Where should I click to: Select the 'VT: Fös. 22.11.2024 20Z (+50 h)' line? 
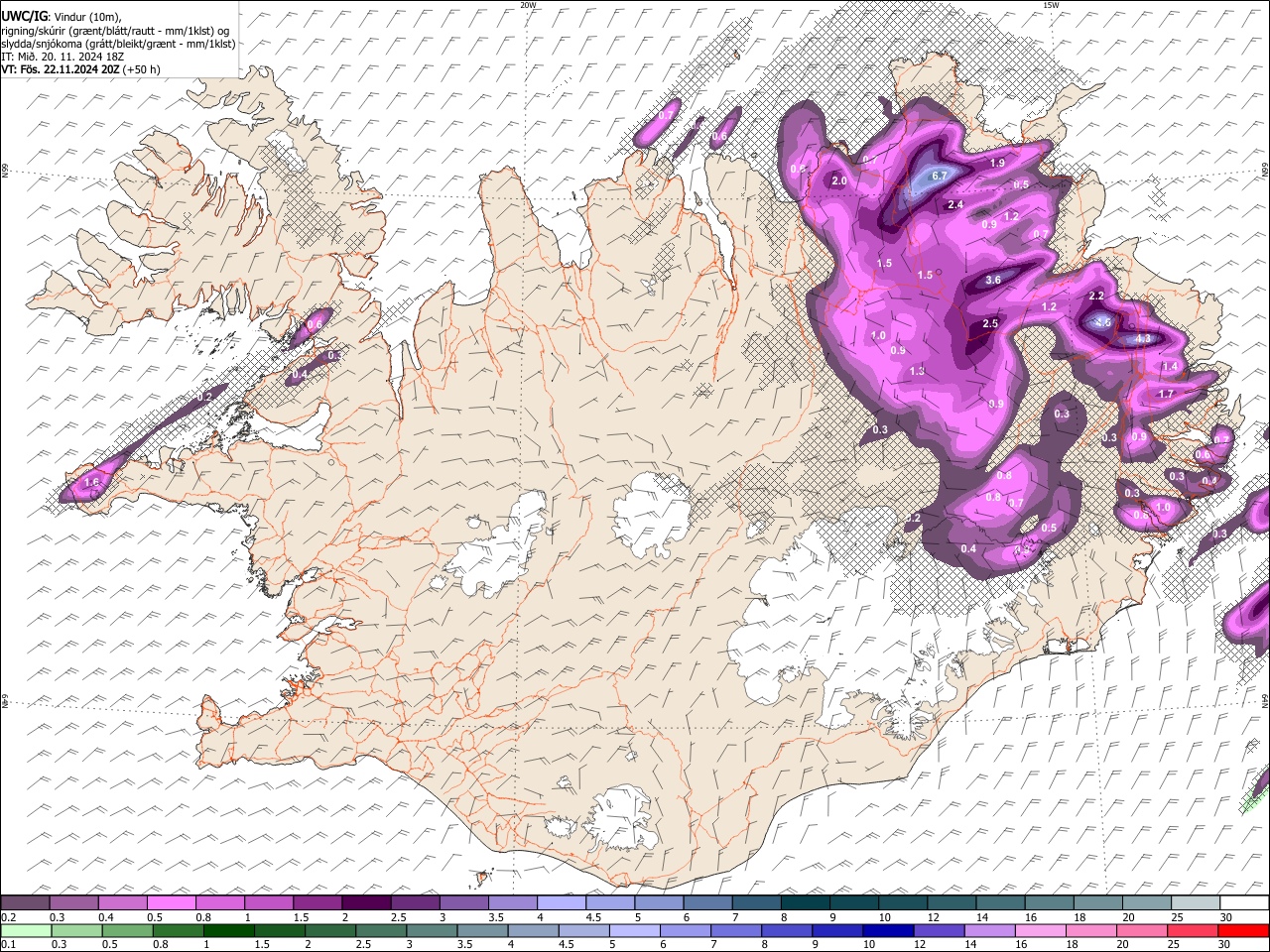click(80, 69)
